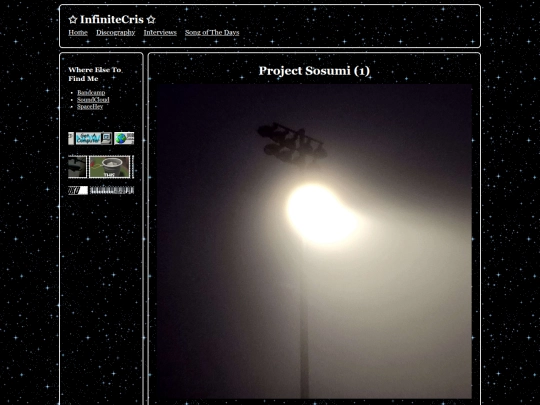Image resolution: width=540 pixels, height=405 pixels.
Task: Click the trash bucket stamp image
Action: pos(110,167)
